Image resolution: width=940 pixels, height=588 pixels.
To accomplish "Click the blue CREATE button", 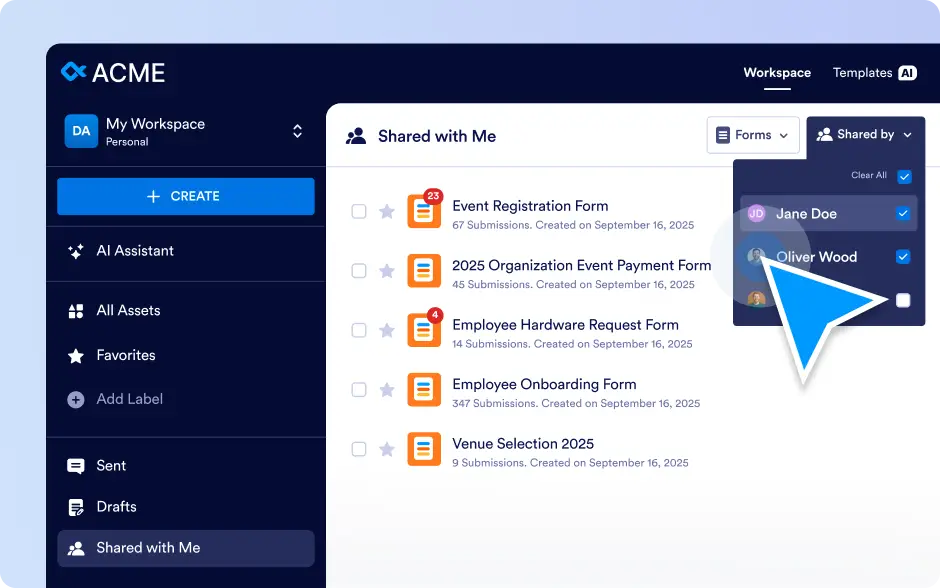I will 186,196.
